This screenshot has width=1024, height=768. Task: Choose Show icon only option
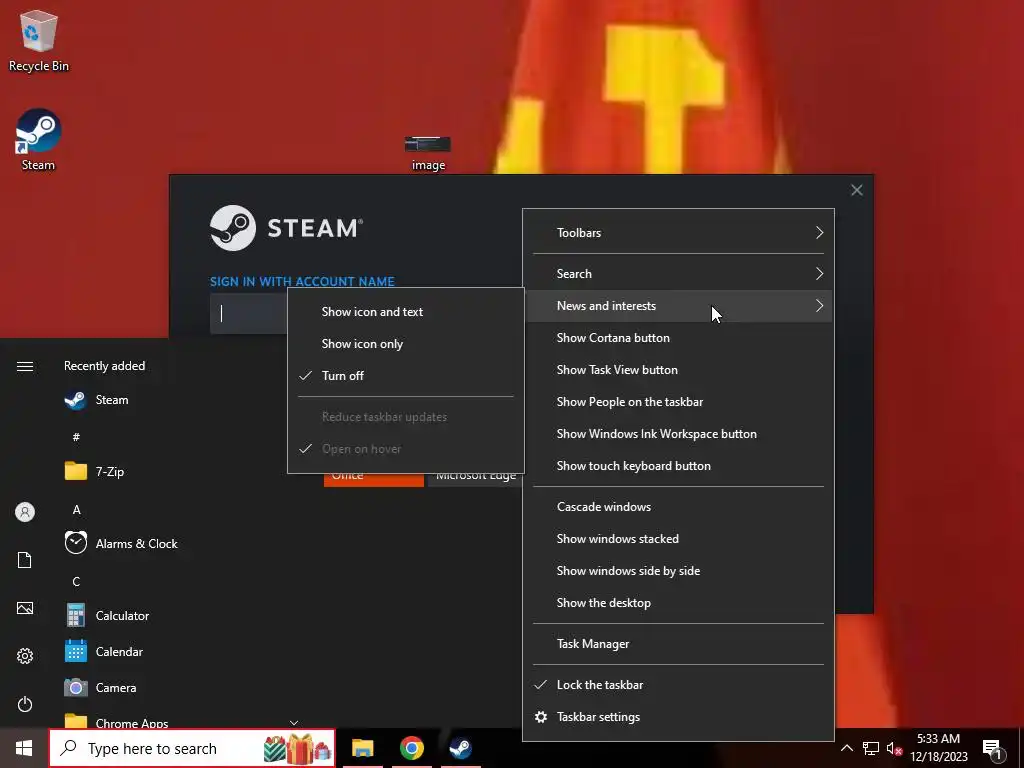coord(406,344)
